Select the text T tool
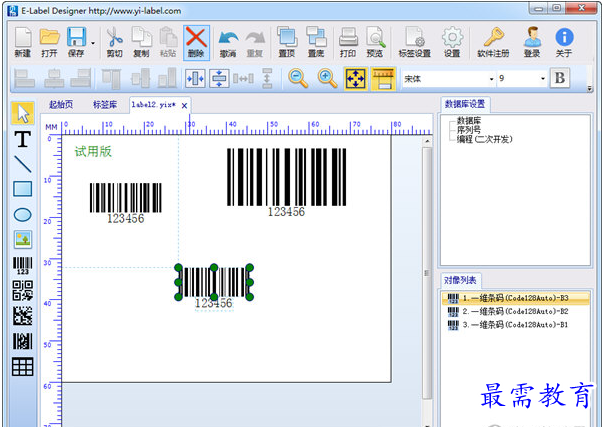The height and width of the screenshot is (427, 602). pos(23,139)
